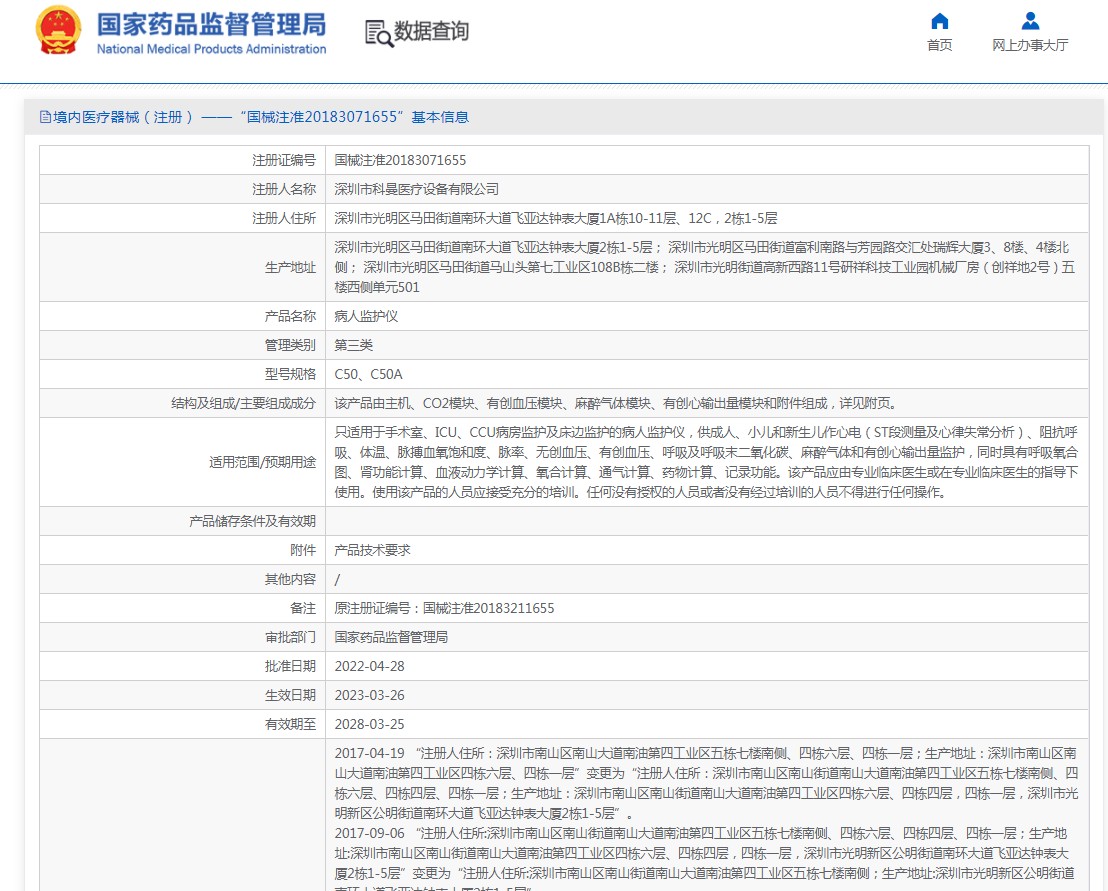The width and height of the screenshot is (1108, 891).
Task: Click the 网上办事大厅 user icon
Action: [x=1030, y=20]
